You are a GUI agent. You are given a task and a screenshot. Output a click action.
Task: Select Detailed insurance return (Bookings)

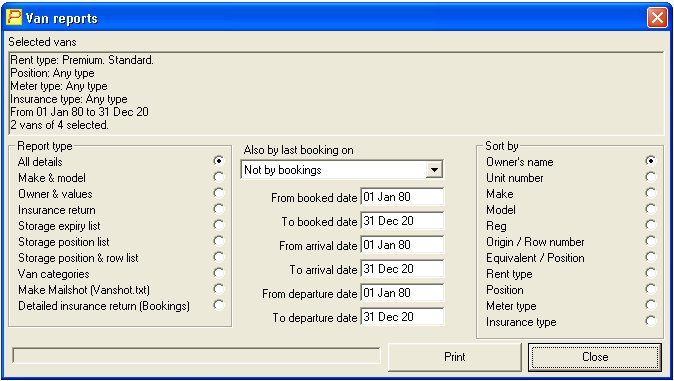point(219,305)
